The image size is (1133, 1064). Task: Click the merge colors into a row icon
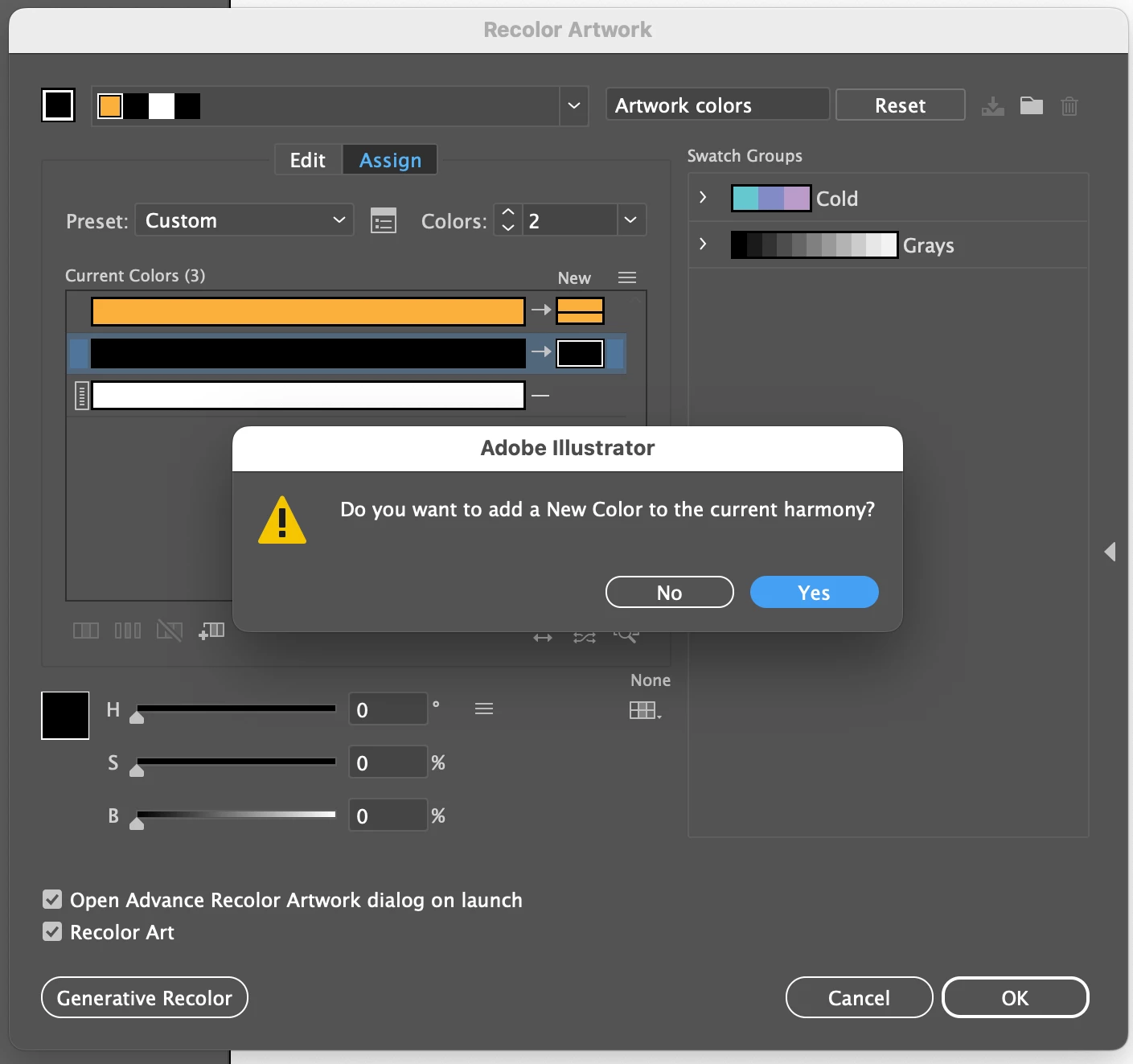(86, 631)
